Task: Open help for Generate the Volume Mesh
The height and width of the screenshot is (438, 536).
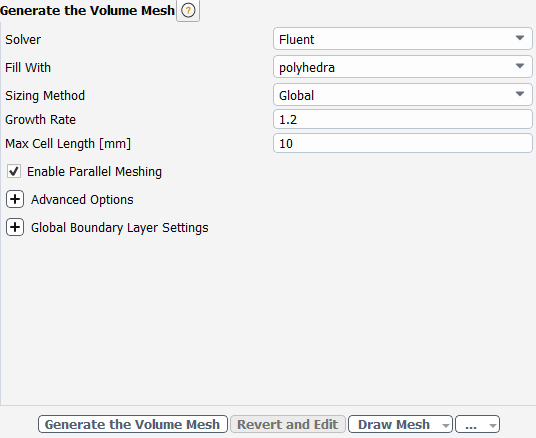Action: (188, 11)
